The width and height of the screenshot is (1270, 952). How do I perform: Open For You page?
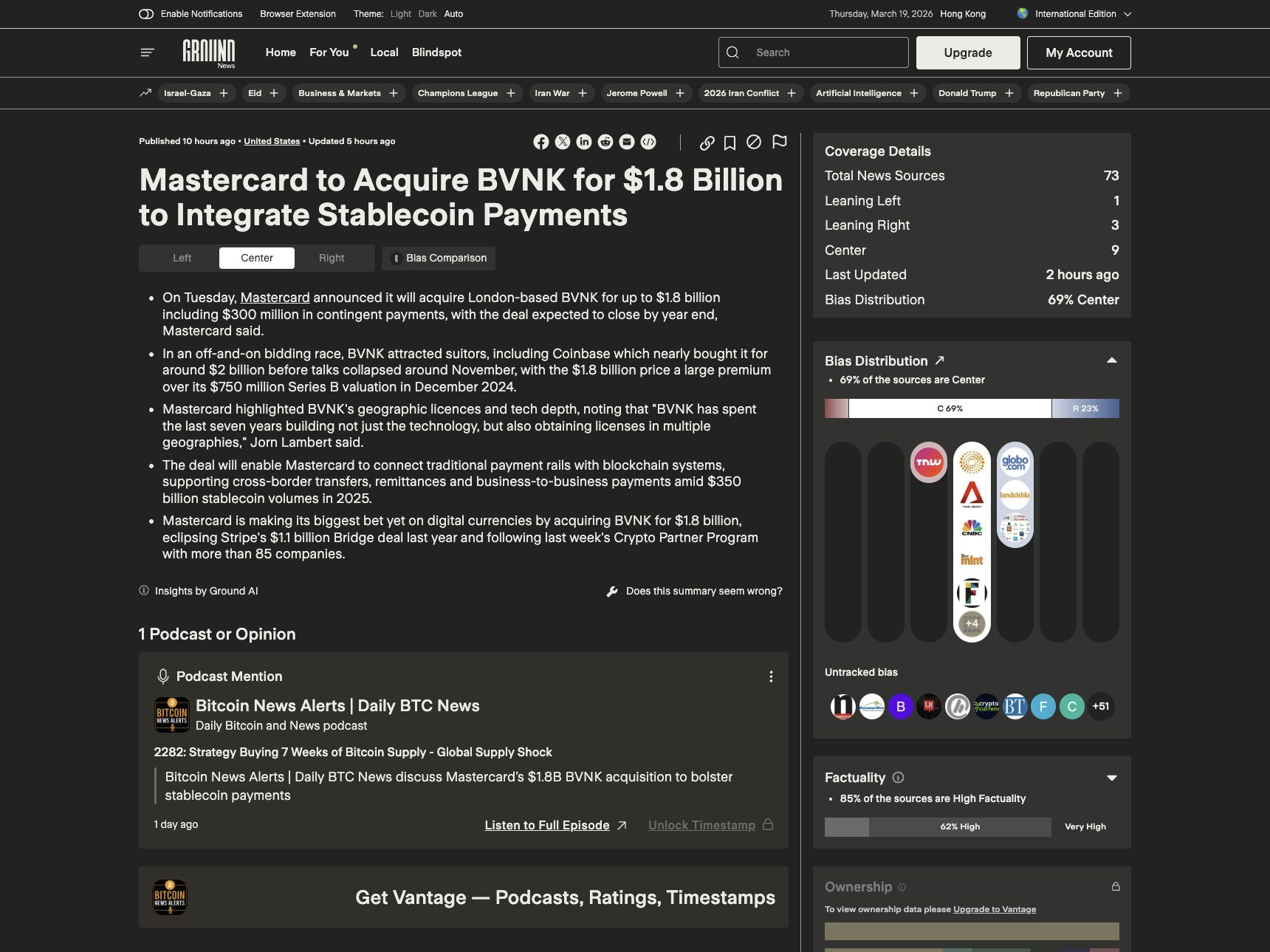click(x=329, y=52)
